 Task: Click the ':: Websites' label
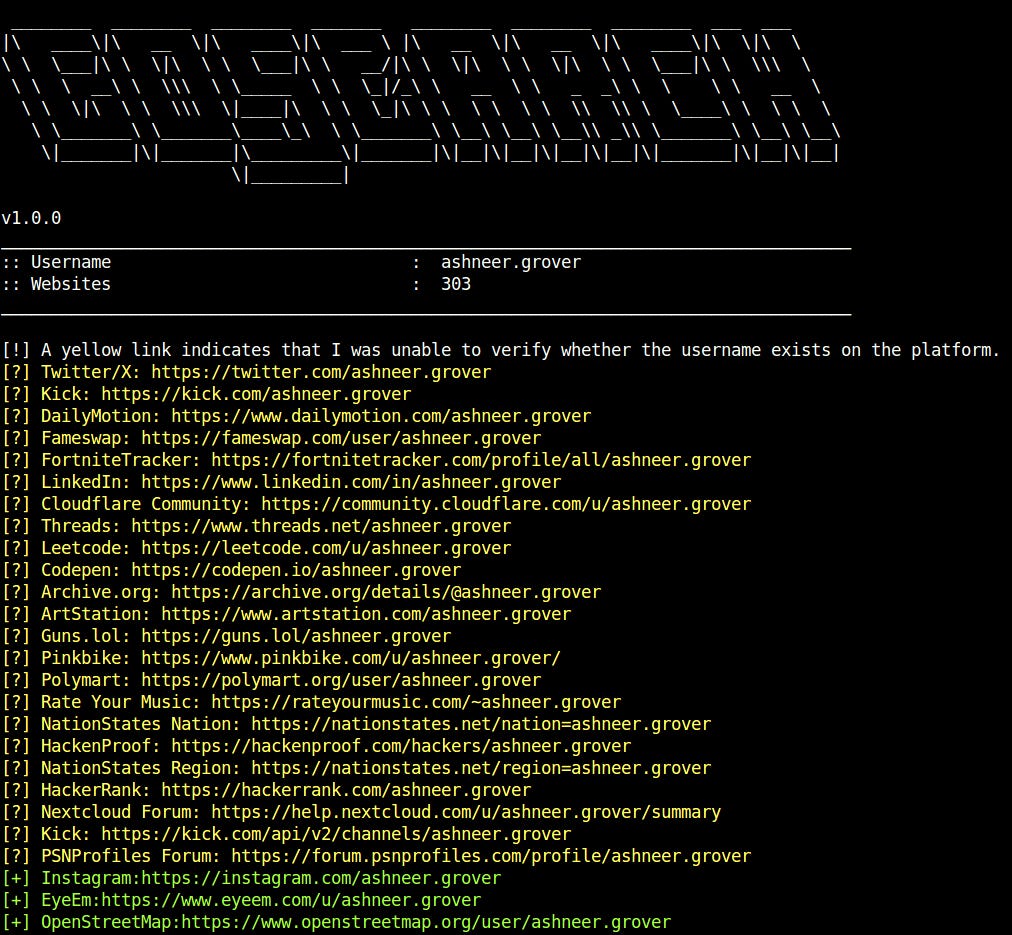pos(56,284)
